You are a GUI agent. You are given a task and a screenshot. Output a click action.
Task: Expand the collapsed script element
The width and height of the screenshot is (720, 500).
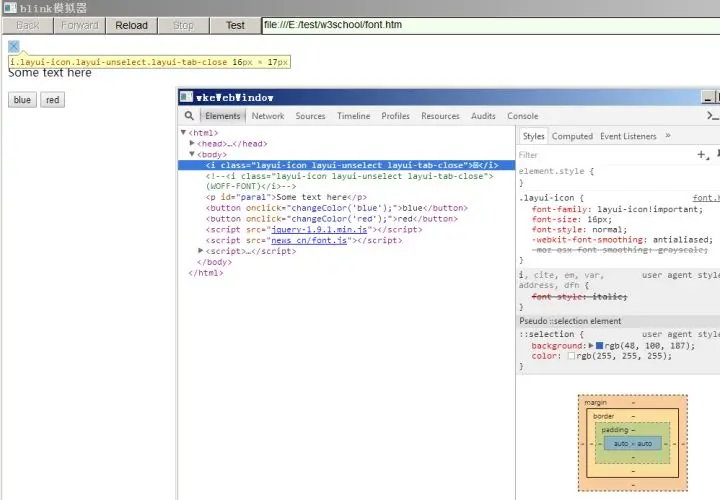[201, 251]
